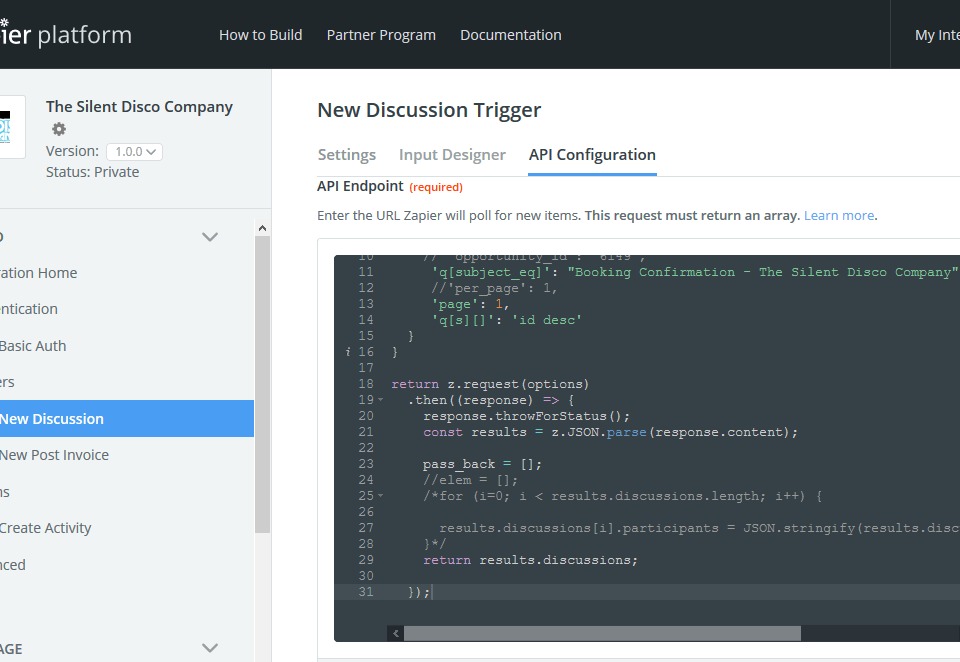This screenshot has height=662, width=960.
Task: Click the red (required) marker
Action: click(x=436, y=187)
